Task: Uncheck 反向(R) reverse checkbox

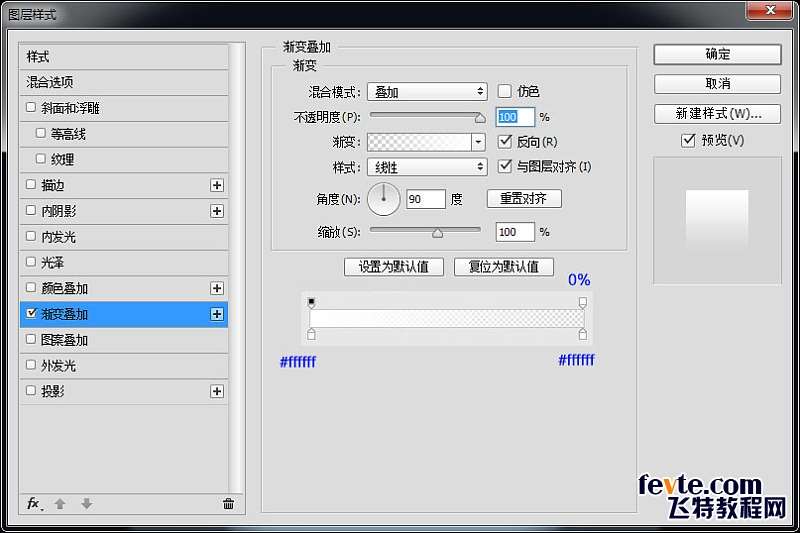Action: click(505, 141)
